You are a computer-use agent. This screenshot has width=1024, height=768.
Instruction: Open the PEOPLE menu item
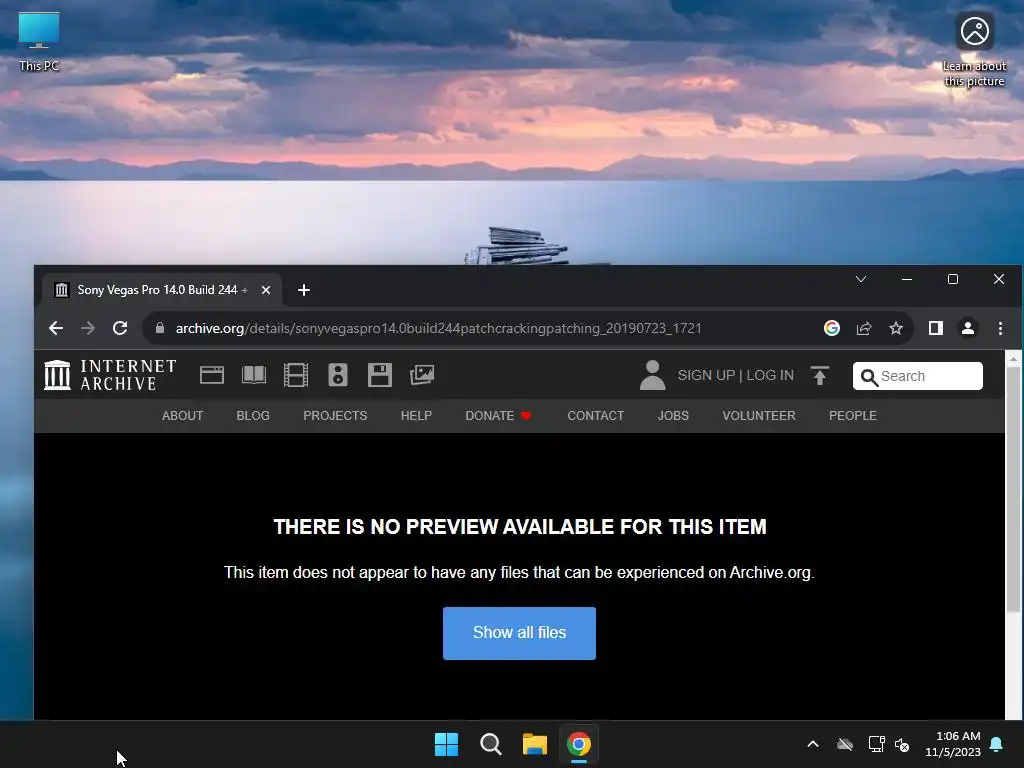(853, 416)
